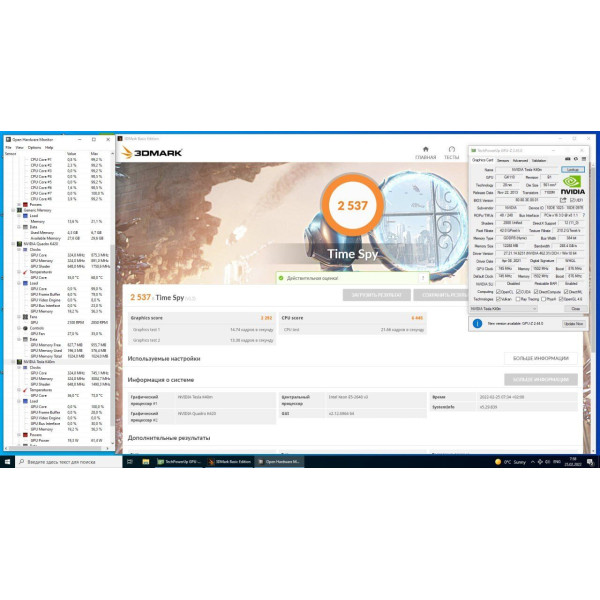Click the NVIDIA Quadro K420 device icon

20,244
